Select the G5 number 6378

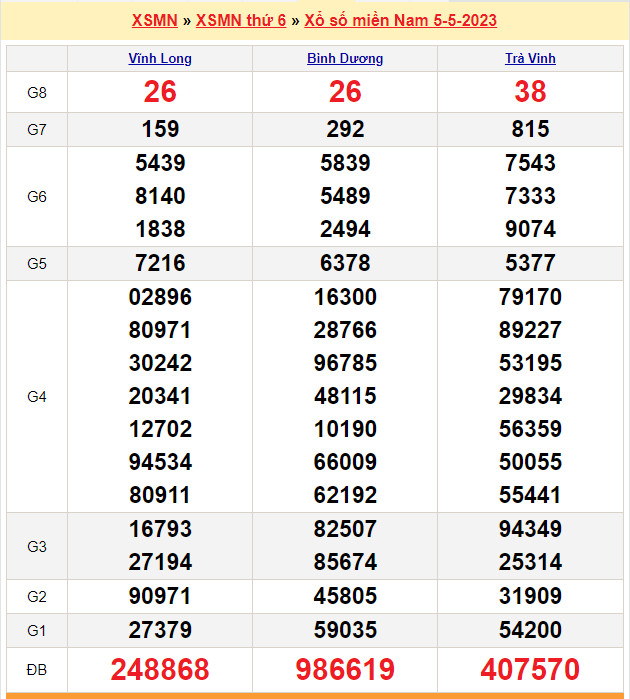click(x=345, y=264)
